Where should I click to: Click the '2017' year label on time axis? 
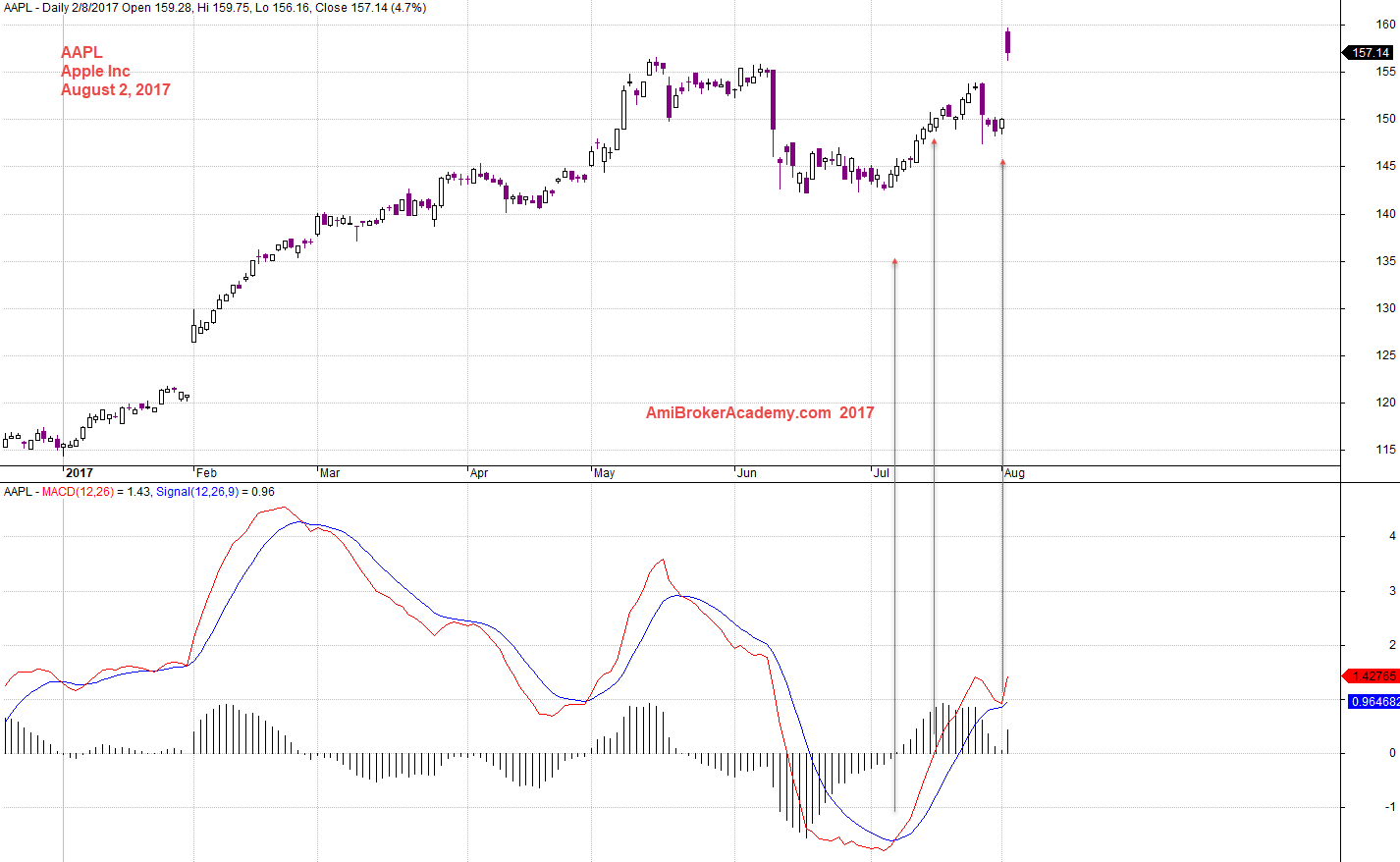[80, 473]
